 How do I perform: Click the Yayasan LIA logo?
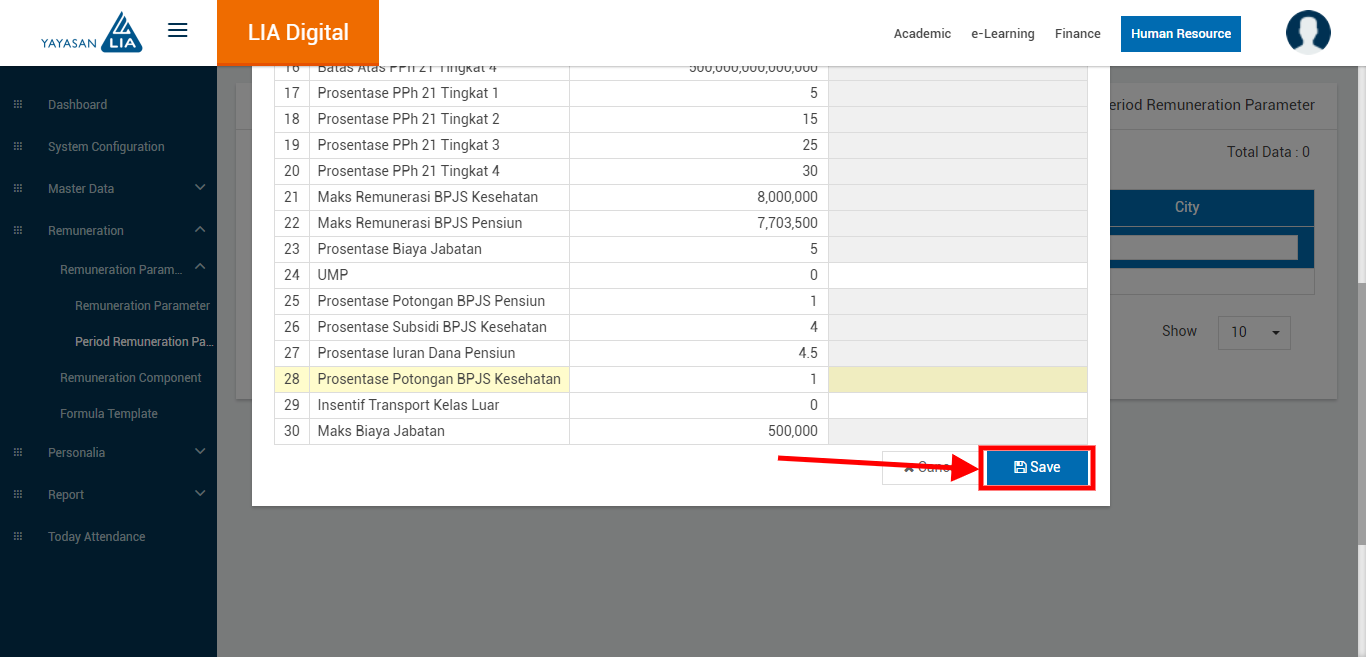pyautogui.click(x=92, y=33)
